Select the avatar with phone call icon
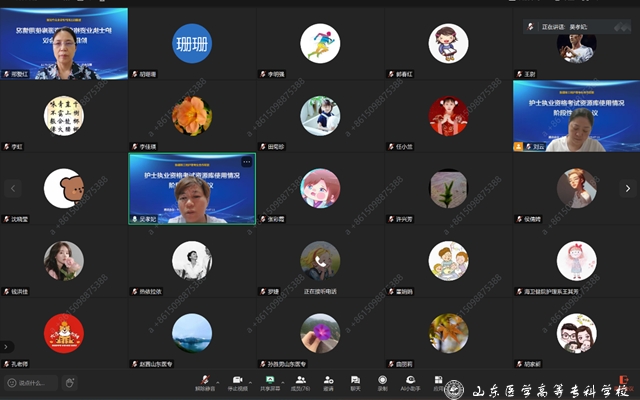The image size is (640, 400). click(x=320, y=261)
